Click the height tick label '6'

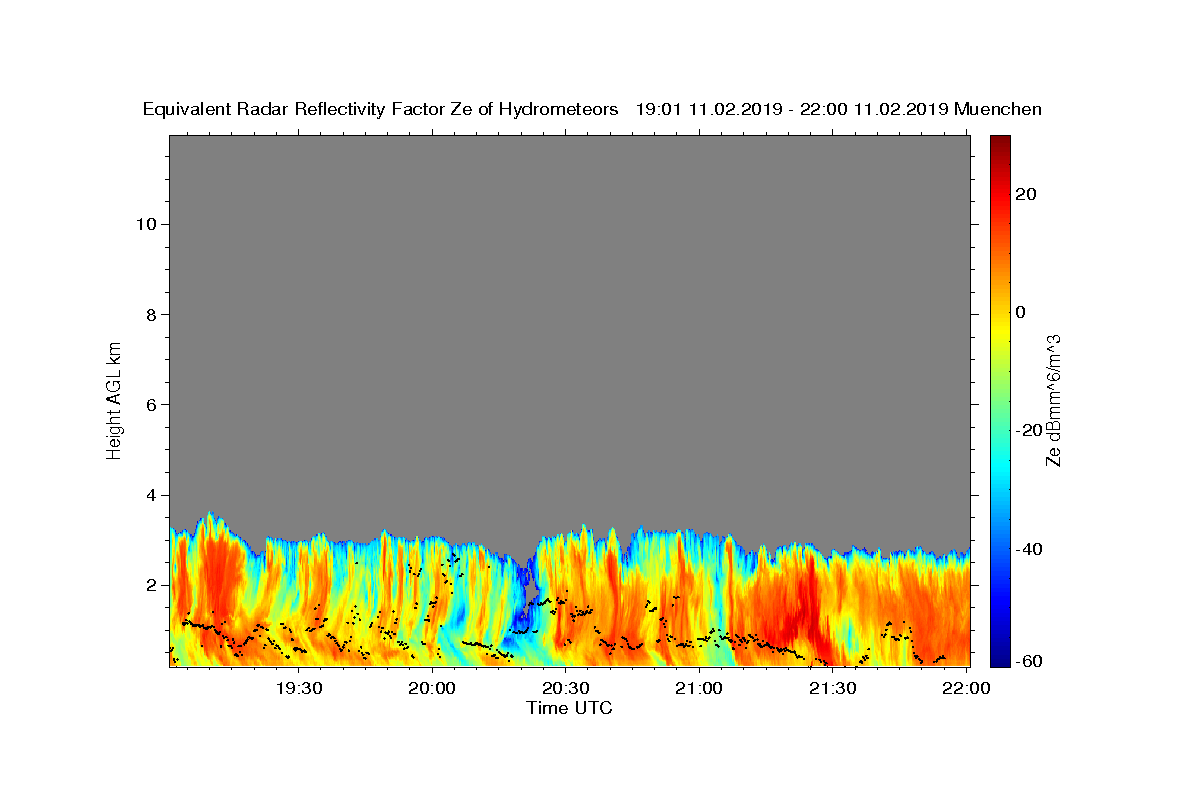[x=152, y=404]
